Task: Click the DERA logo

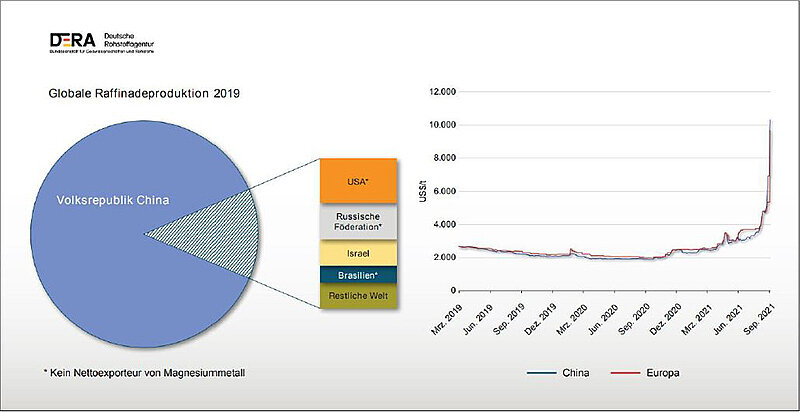Action: point(100,41)
